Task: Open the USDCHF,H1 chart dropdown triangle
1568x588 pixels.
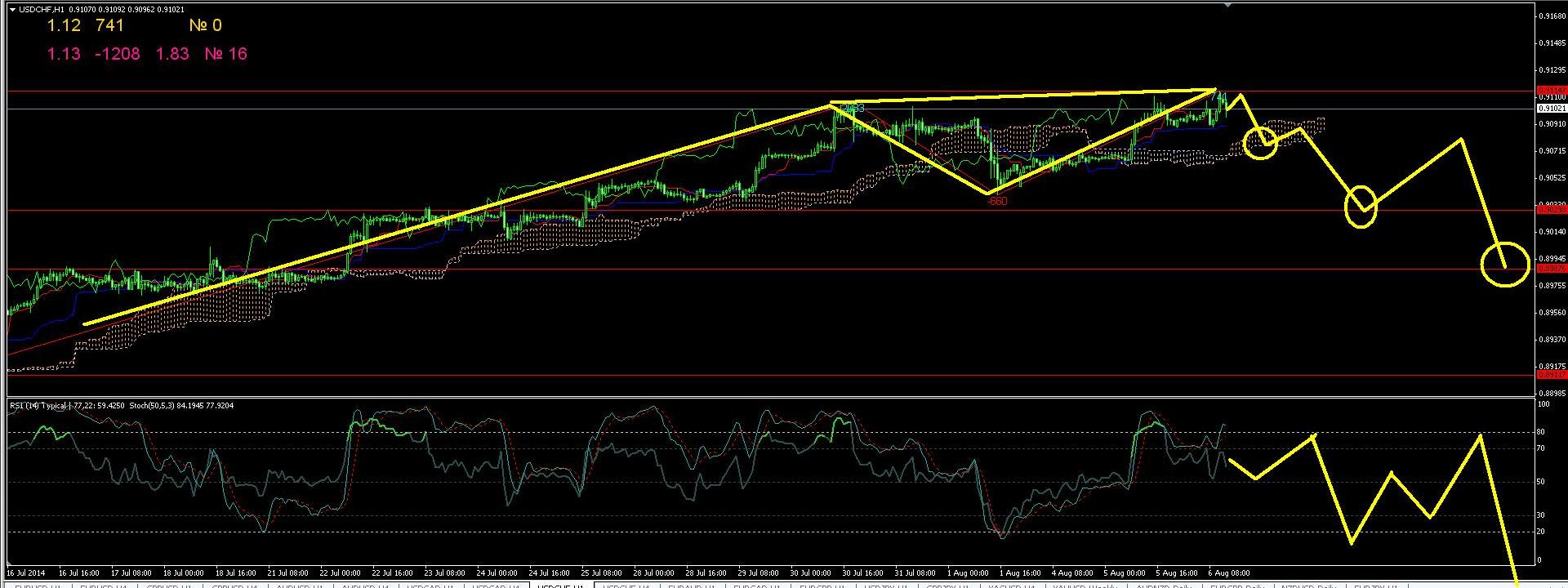Action: point(13,9)
